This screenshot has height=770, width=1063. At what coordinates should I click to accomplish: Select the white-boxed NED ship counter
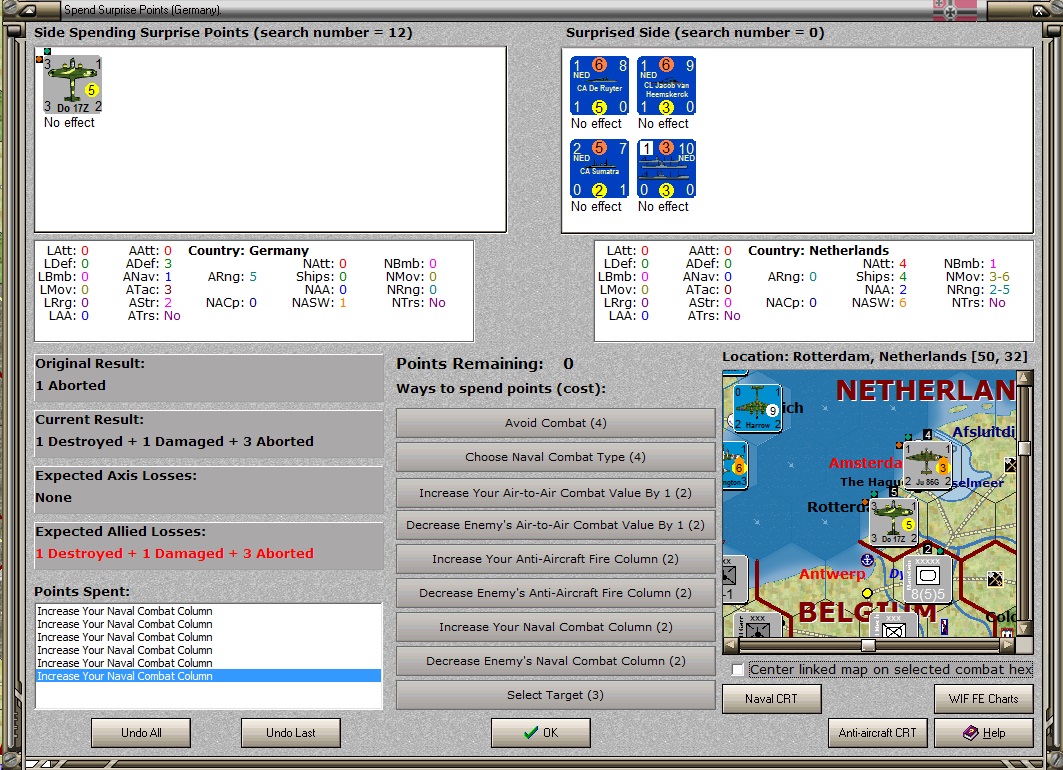point(666,168)
